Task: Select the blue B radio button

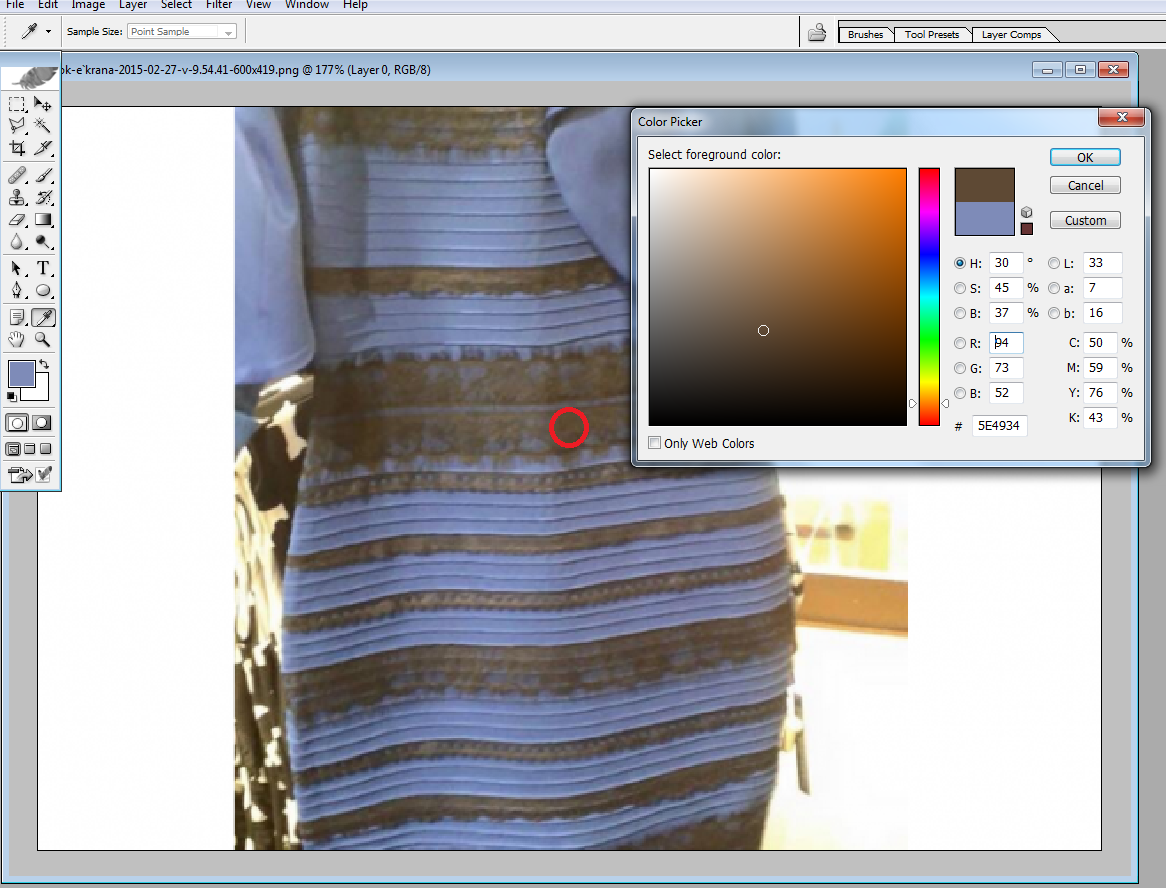Action: (x=960, y=393)
